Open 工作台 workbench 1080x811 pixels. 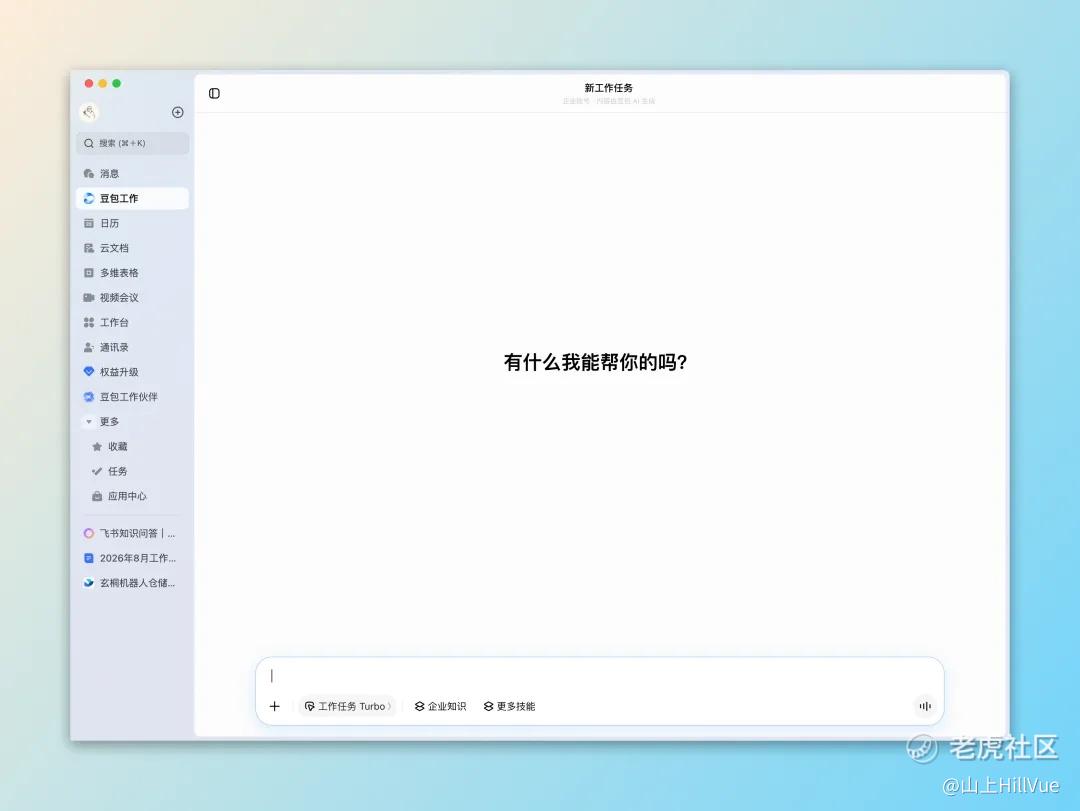132,322
